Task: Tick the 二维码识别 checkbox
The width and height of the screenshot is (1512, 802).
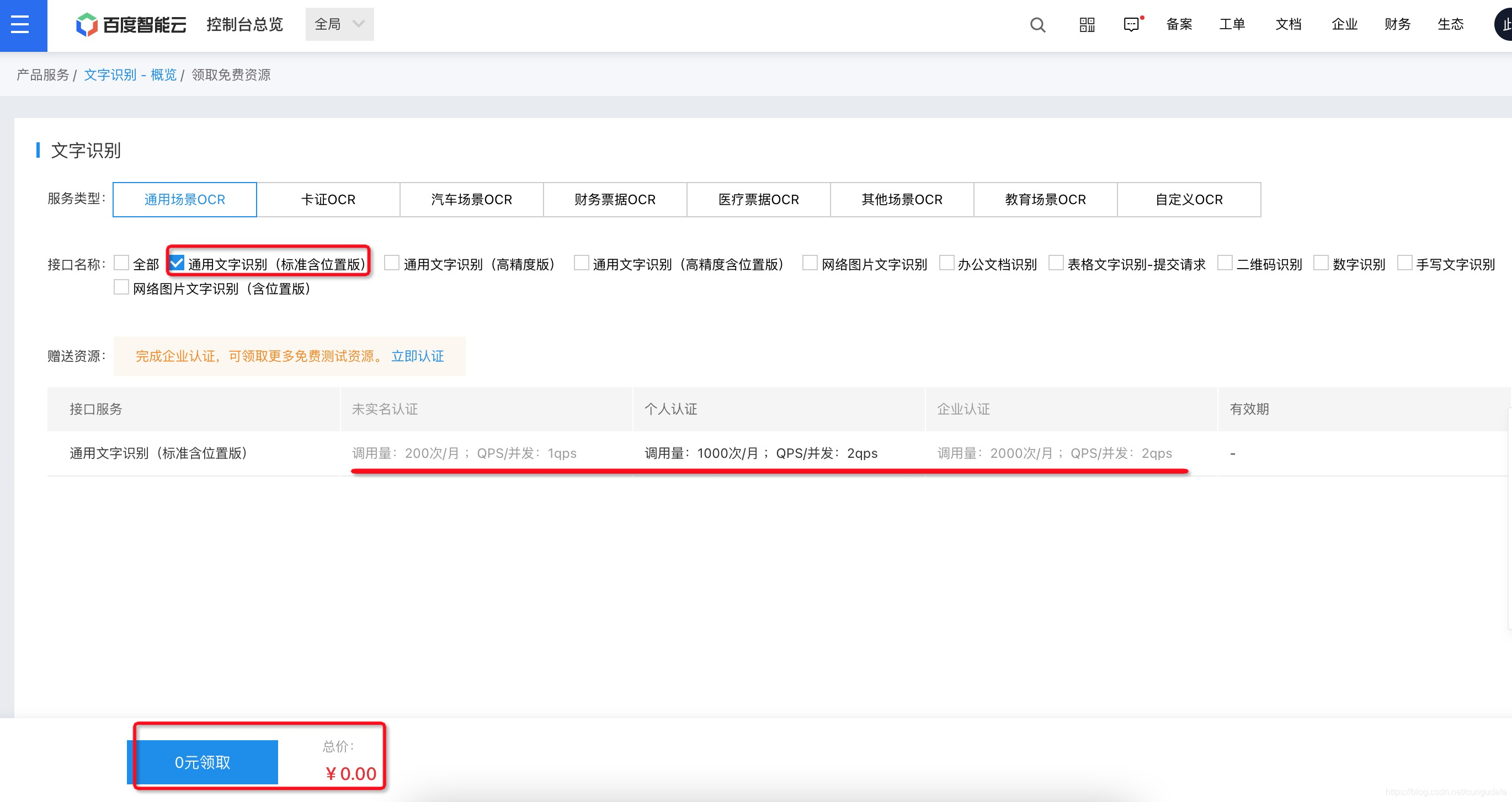Action: pyautogui.click(x=1224, y=263)
